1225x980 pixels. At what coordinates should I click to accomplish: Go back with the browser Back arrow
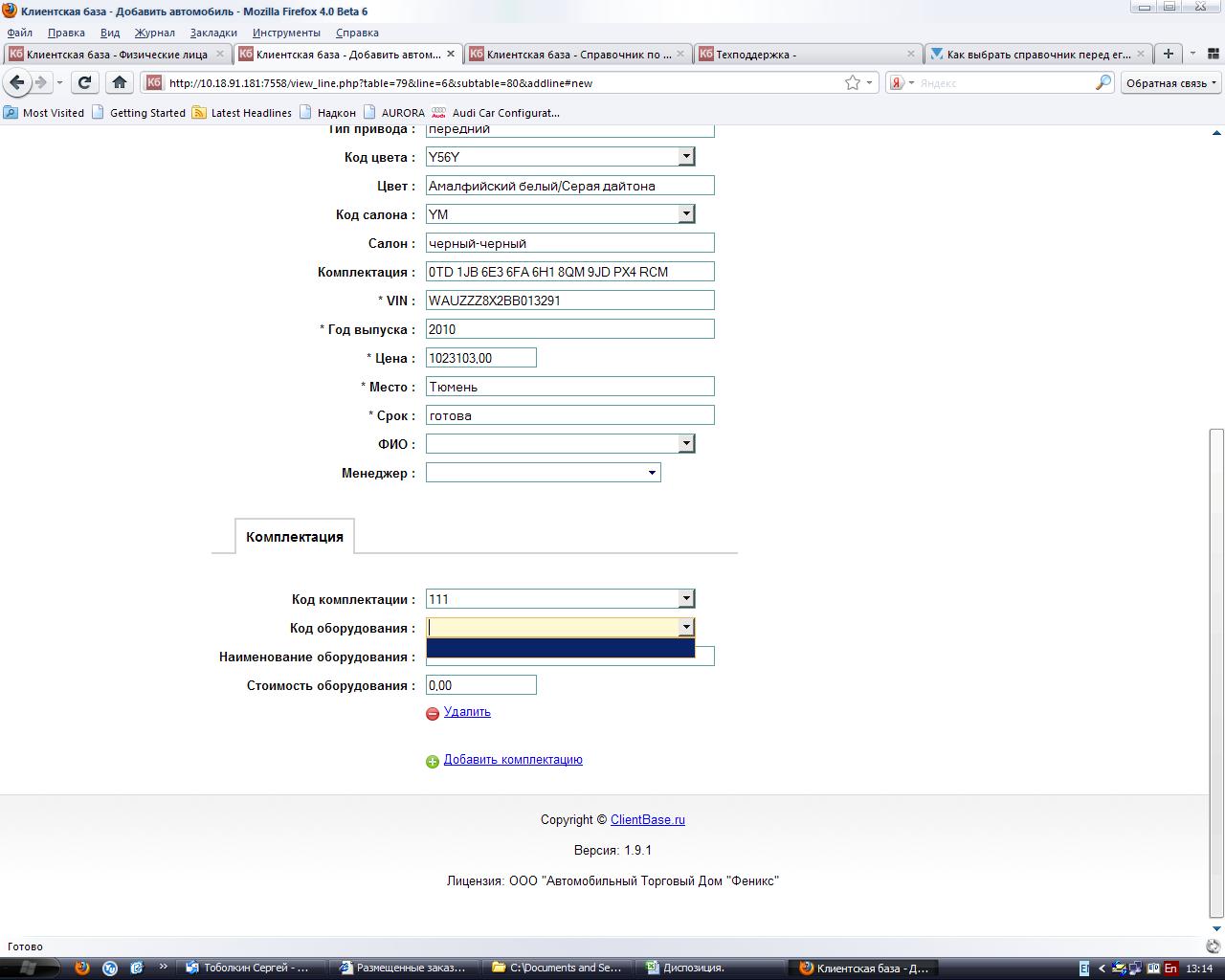(17, 82)
